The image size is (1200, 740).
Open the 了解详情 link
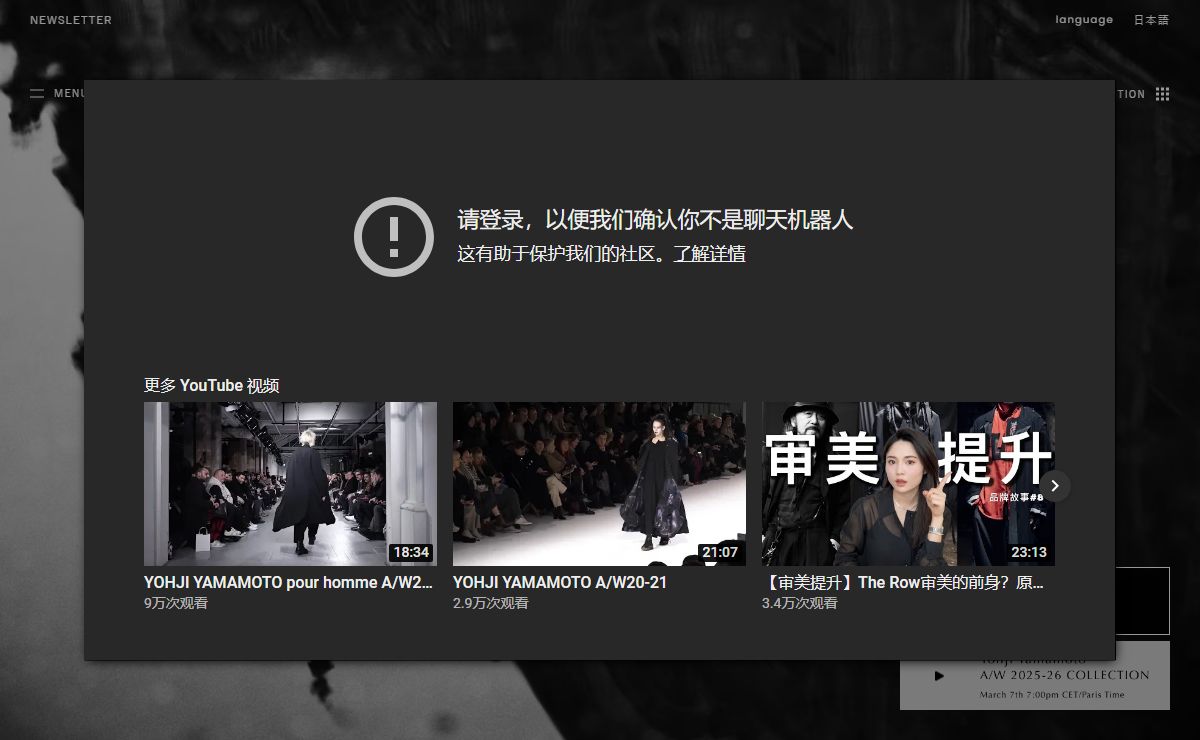coord(709,254)
